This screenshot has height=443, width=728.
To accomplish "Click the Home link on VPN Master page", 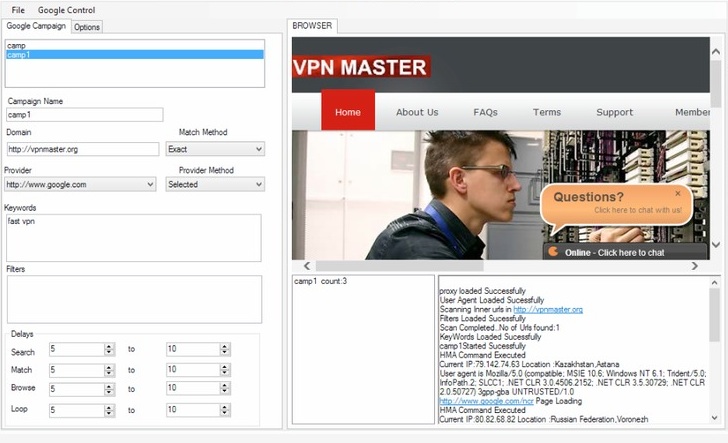I will pyautogui.click(x=348, y=111).
